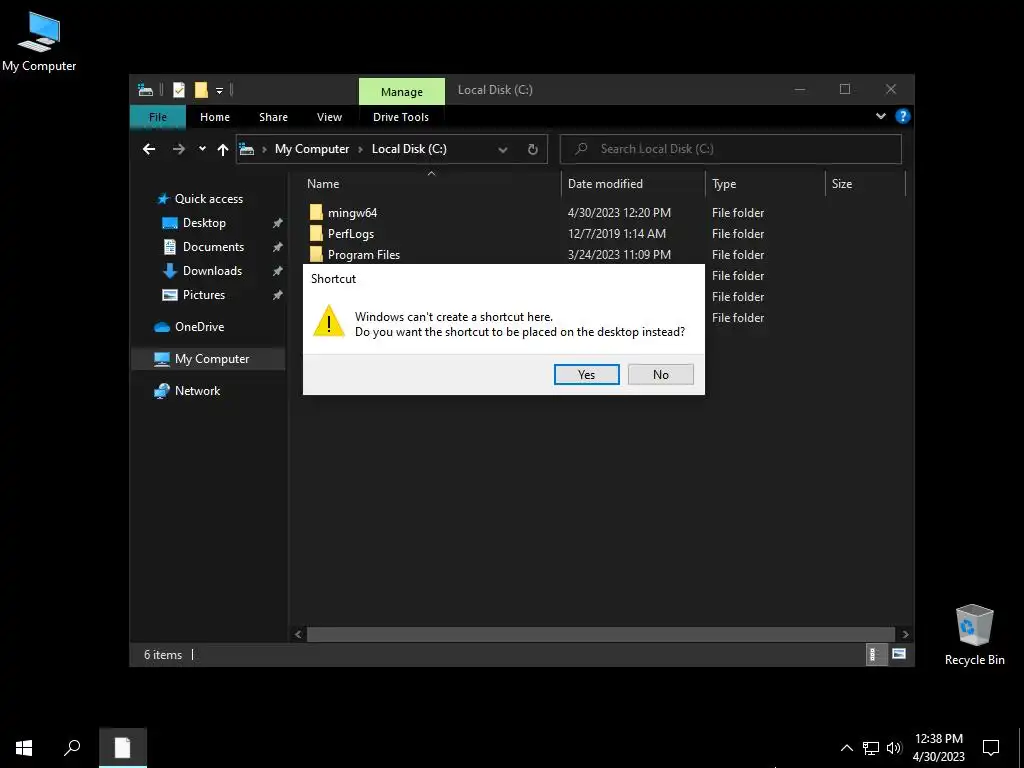
Task: Click the Properties quick access toolbar icon
Action: point(179,89)
